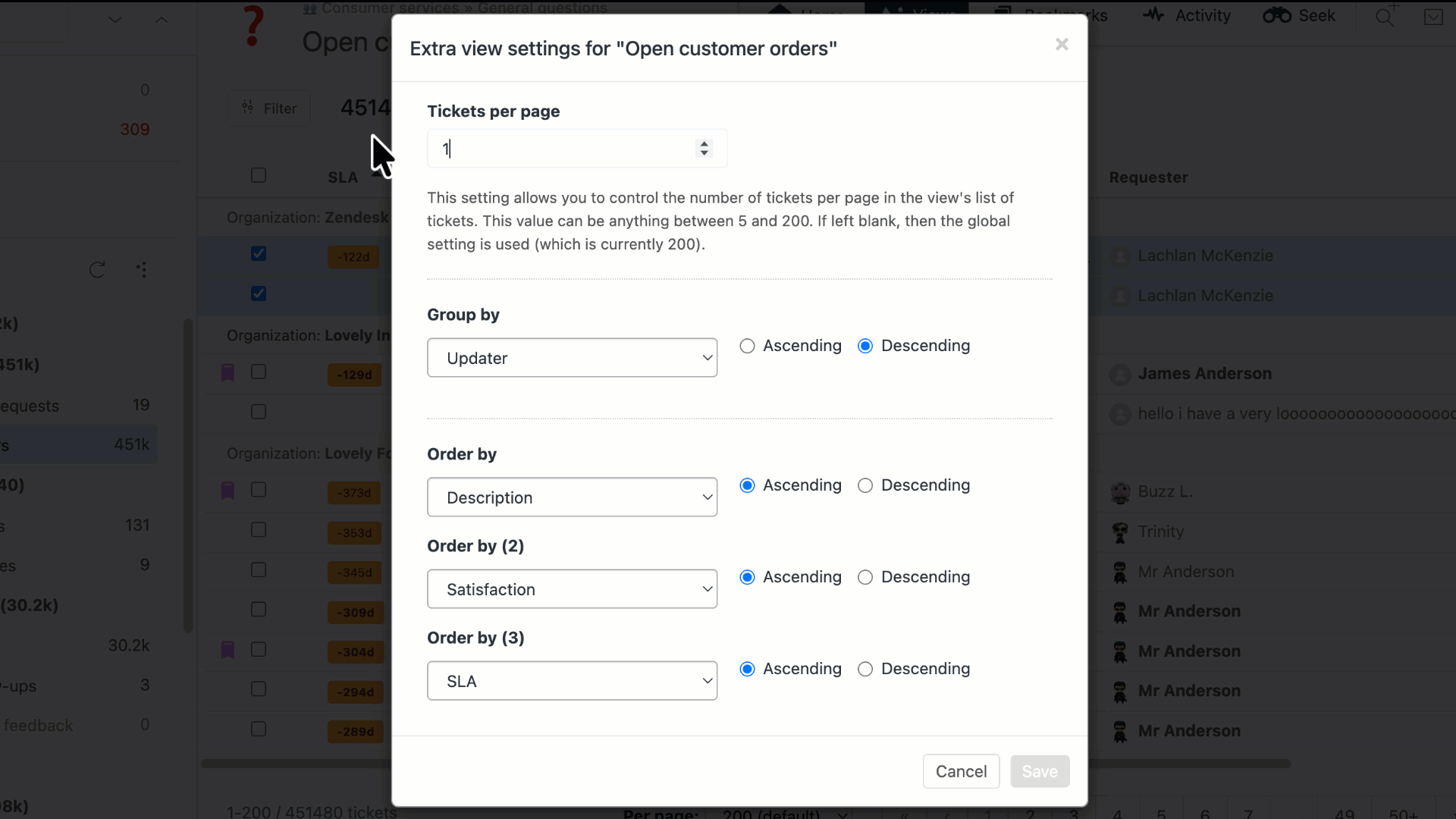
Task: Click the Tickets per page stepper arrows
Action: (704, 148)
